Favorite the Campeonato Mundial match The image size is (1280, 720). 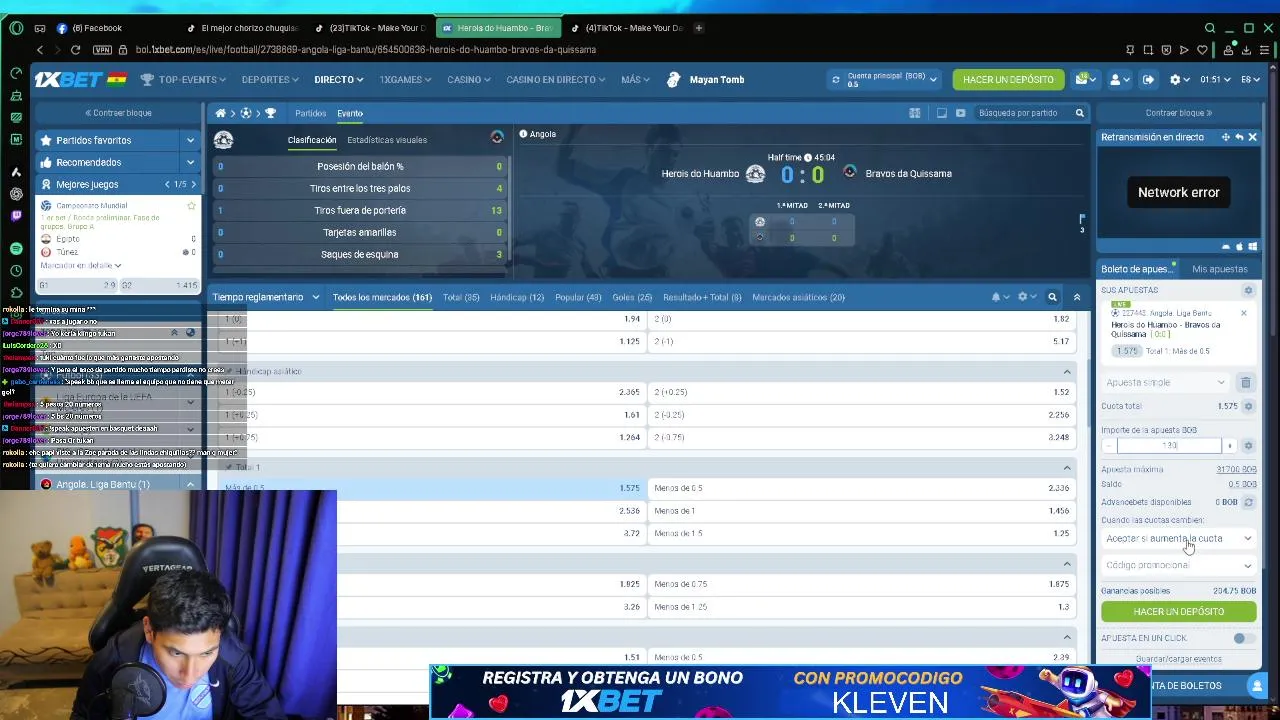[x=191, y=205]
